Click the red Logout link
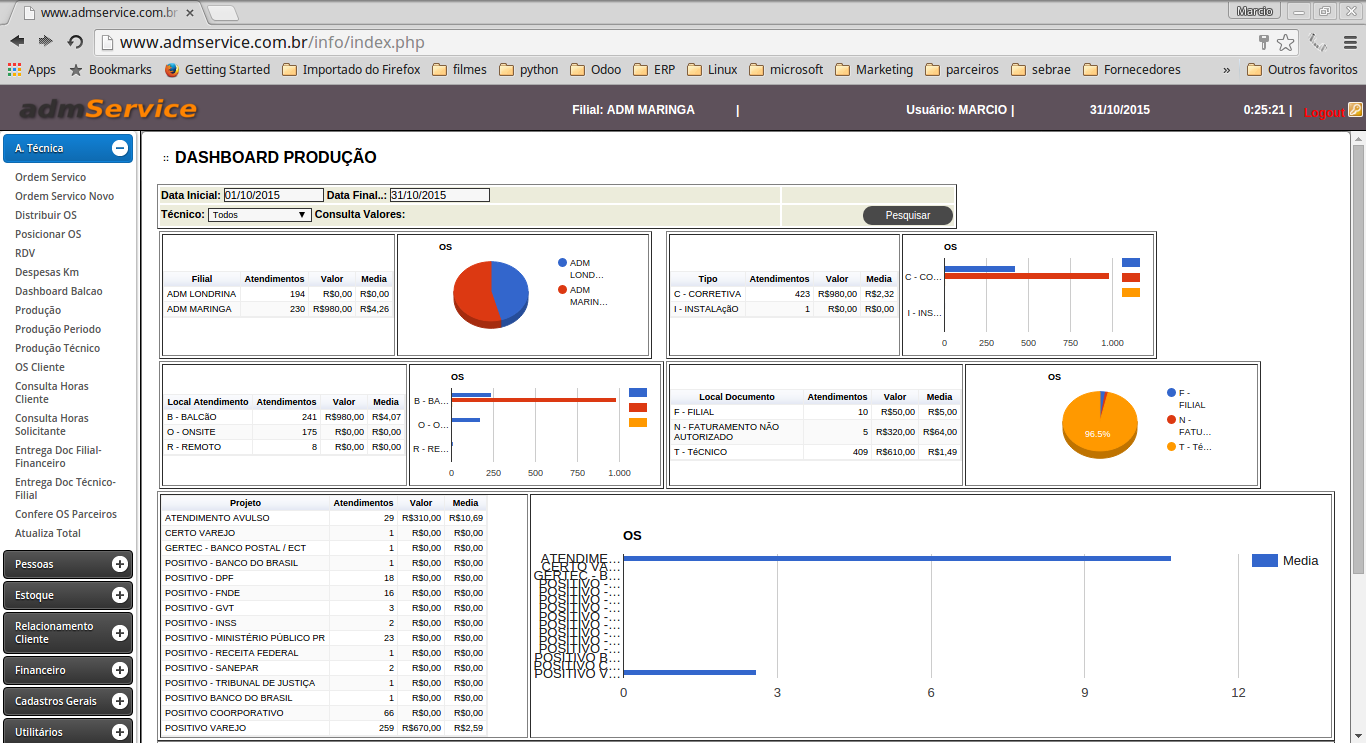The image size is (1366, 743). click(x=1324, y=113)
